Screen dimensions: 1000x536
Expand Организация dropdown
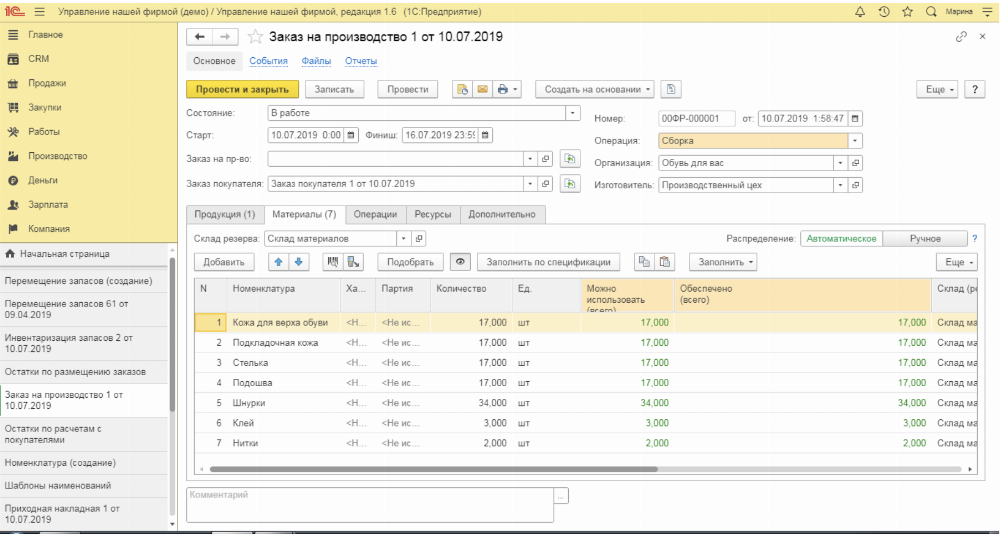pos(842,163)
